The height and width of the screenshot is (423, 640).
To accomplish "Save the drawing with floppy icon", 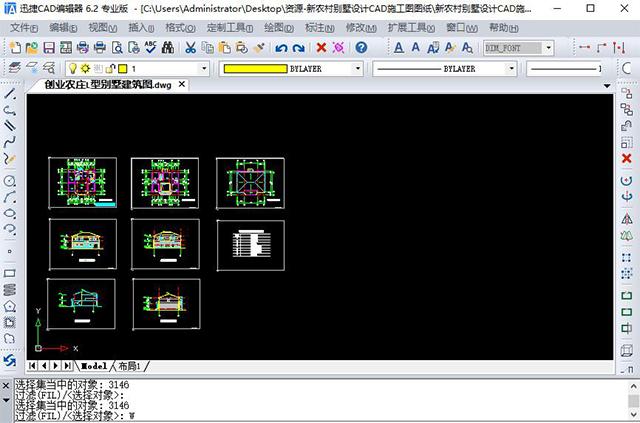I will click(x=49, y=48).
